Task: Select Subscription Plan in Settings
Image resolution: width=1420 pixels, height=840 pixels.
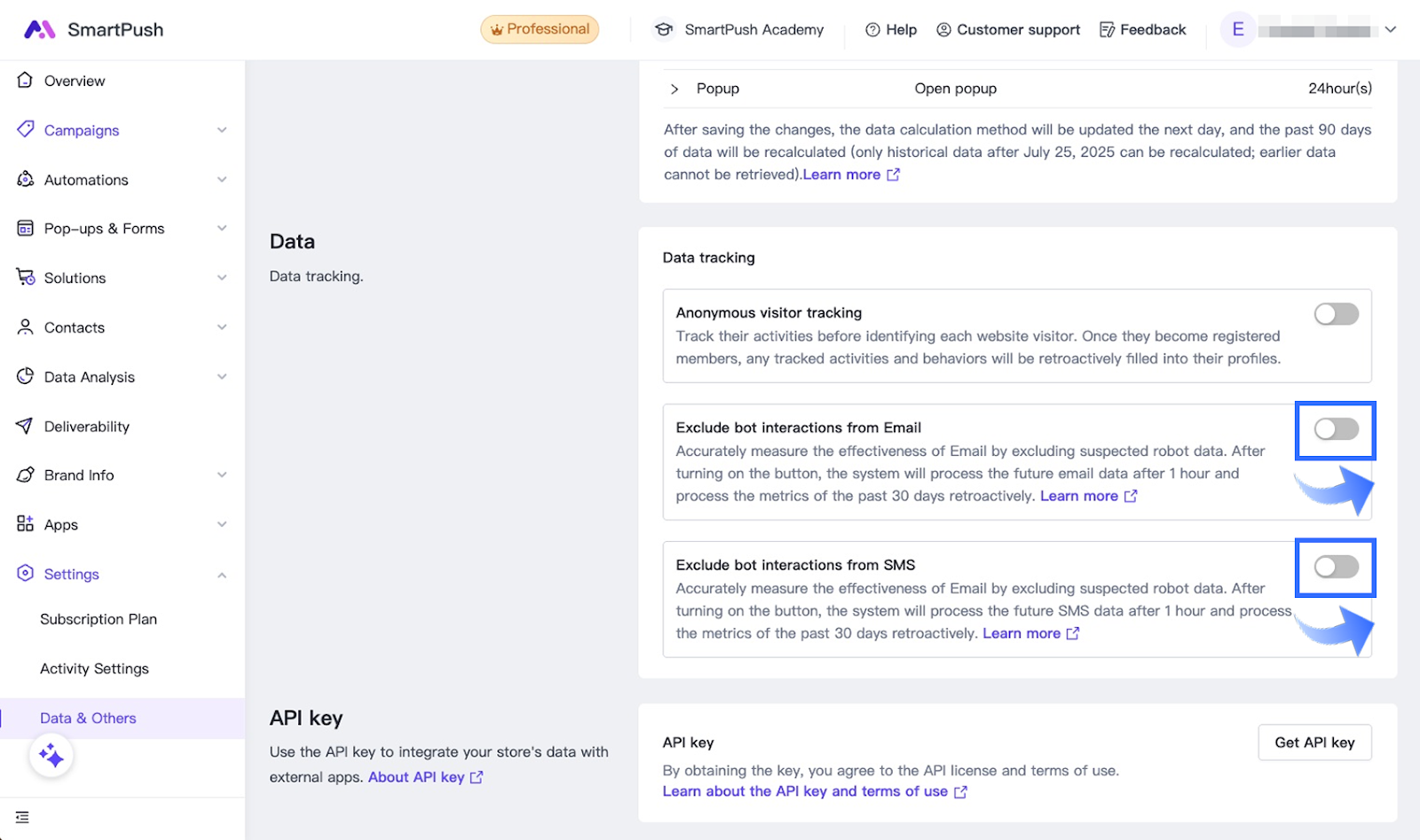Action: coord(99,619)
